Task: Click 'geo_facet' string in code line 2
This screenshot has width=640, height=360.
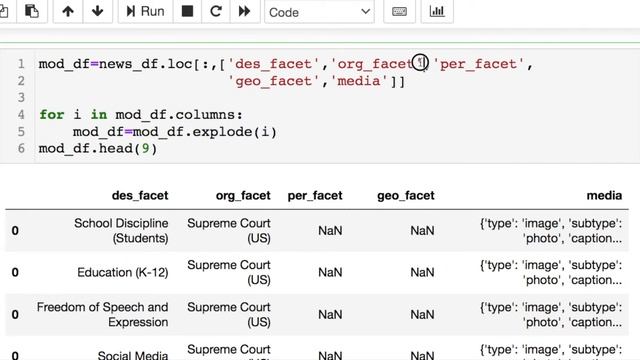Action: pyautogui.click(x=273, y=81)
